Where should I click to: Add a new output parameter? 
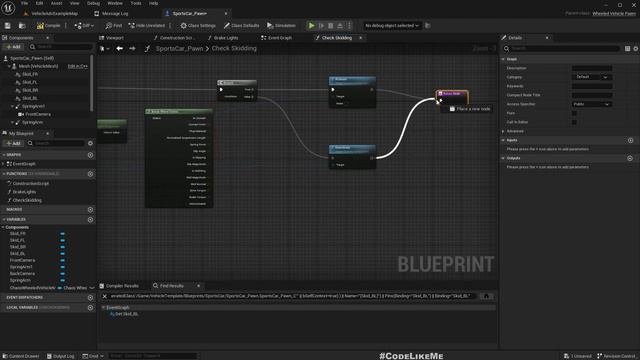(x=630, y=158)
